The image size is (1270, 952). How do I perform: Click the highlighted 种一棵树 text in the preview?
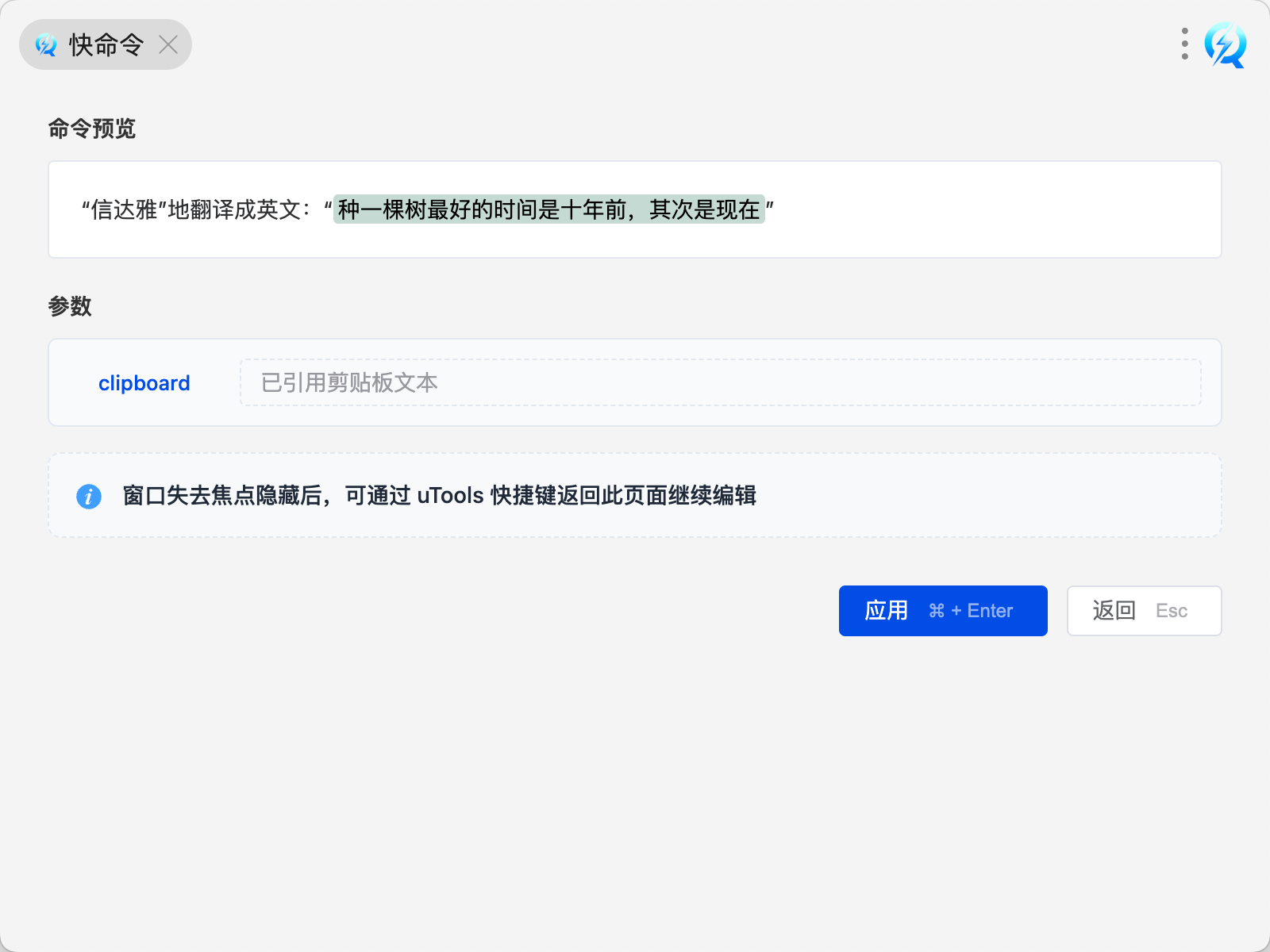(548, 209)
